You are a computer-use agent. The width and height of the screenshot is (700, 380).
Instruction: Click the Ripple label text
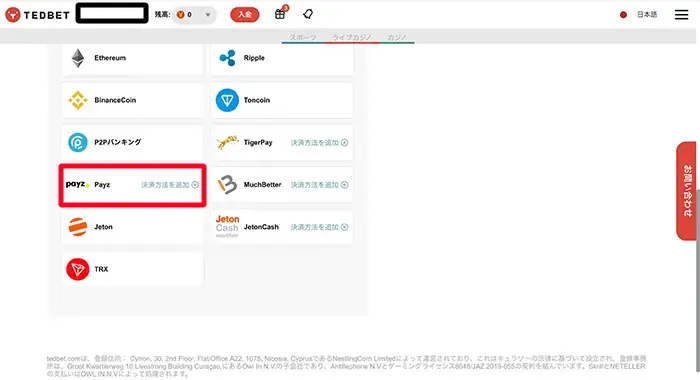[254, 58]
